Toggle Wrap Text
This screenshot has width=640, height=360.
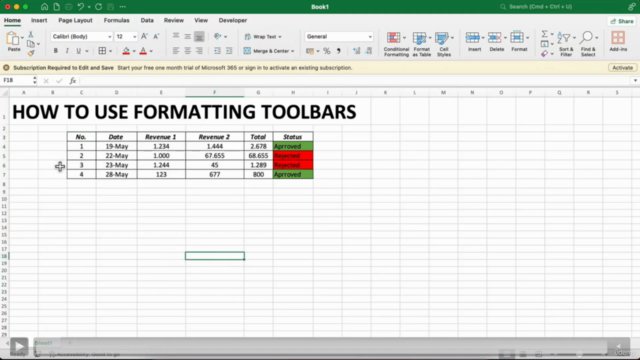tap(263, 36)
